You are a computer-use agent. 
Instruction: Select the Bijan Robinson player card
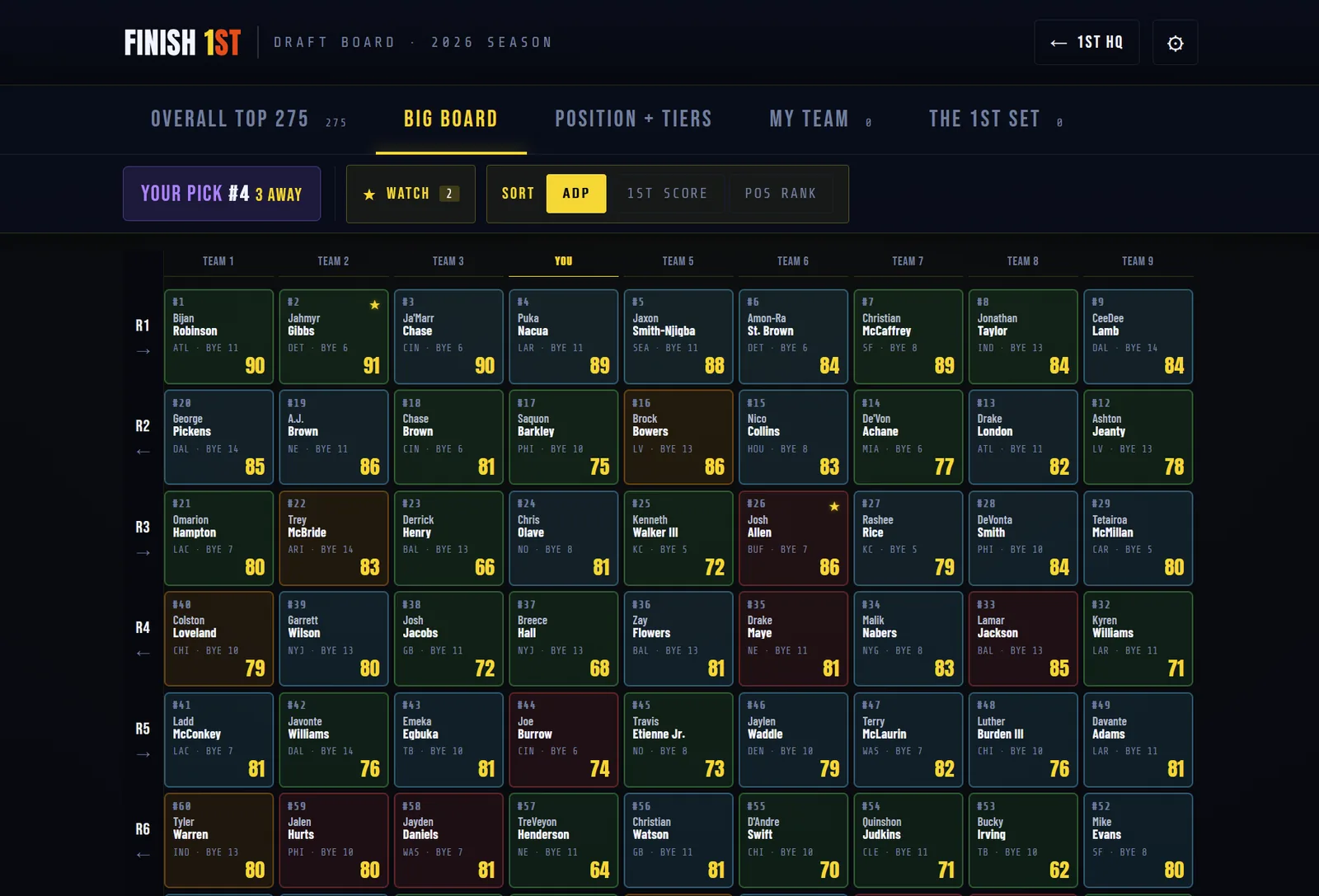point(218,336)
